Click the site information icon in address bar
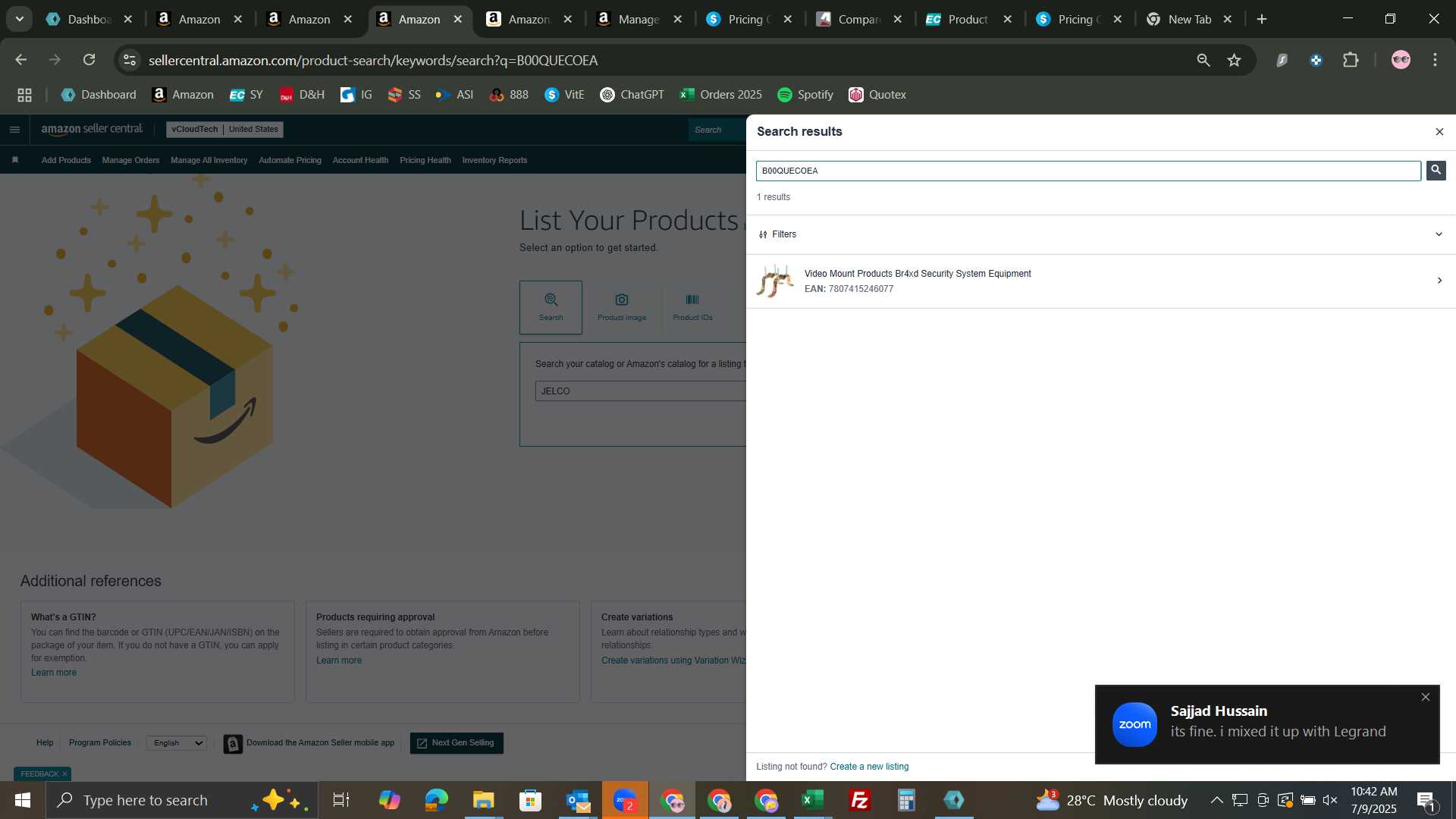The width and height of the screenshot is (1456, 819). click(x=130, y=60)
